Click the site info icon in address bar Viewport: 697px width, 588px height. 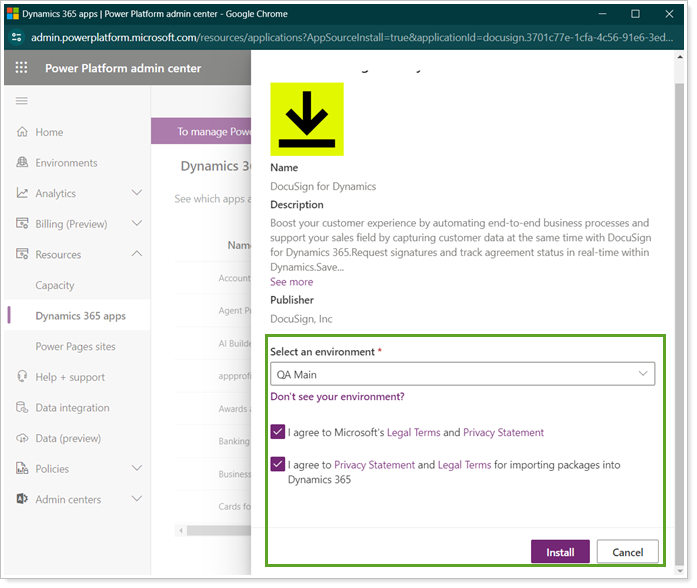pos(17,37)
